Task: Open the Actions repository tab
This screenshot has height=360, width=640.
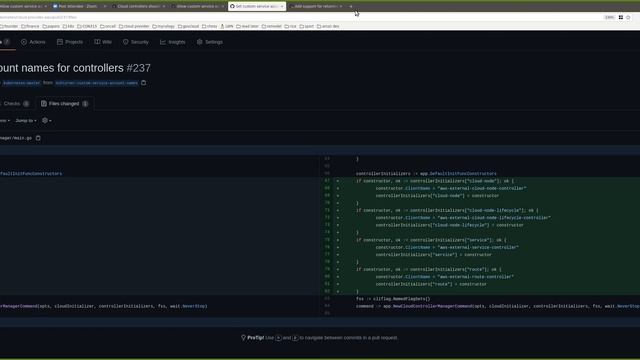Action: (33, 42)
